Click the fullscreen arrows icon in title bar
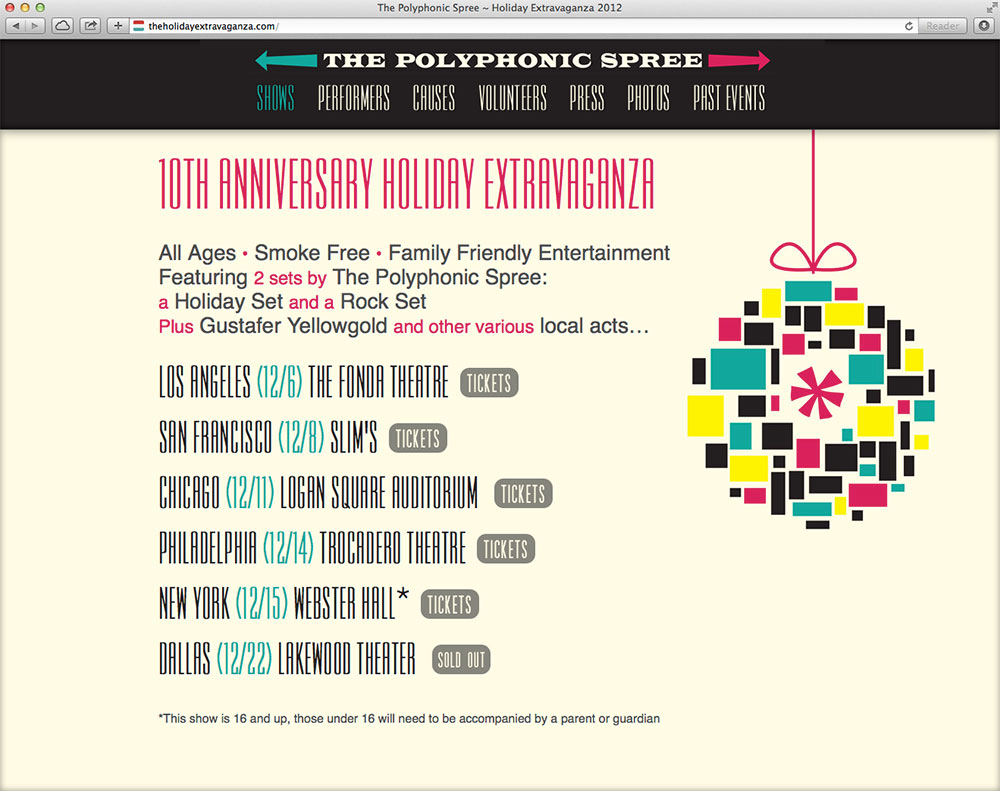 point(990,8)
